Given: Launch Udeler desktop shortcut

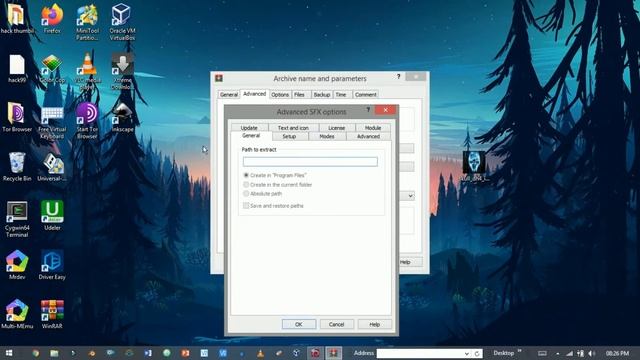Looking at the screenshot, I should pyautogui.click(x=52, y=216).
